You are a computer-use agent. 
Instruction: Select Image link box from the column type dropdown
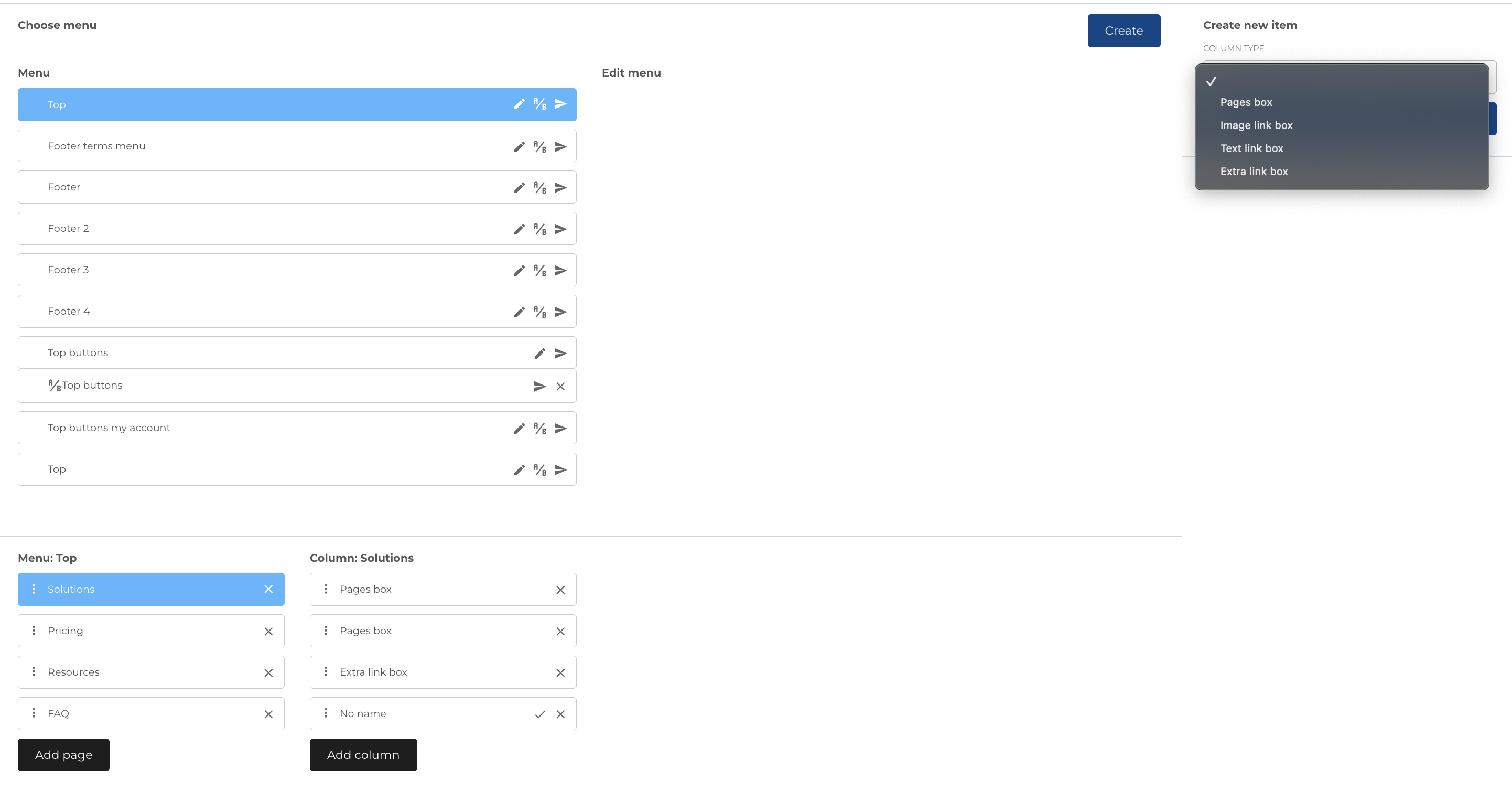click(1256, 125)
